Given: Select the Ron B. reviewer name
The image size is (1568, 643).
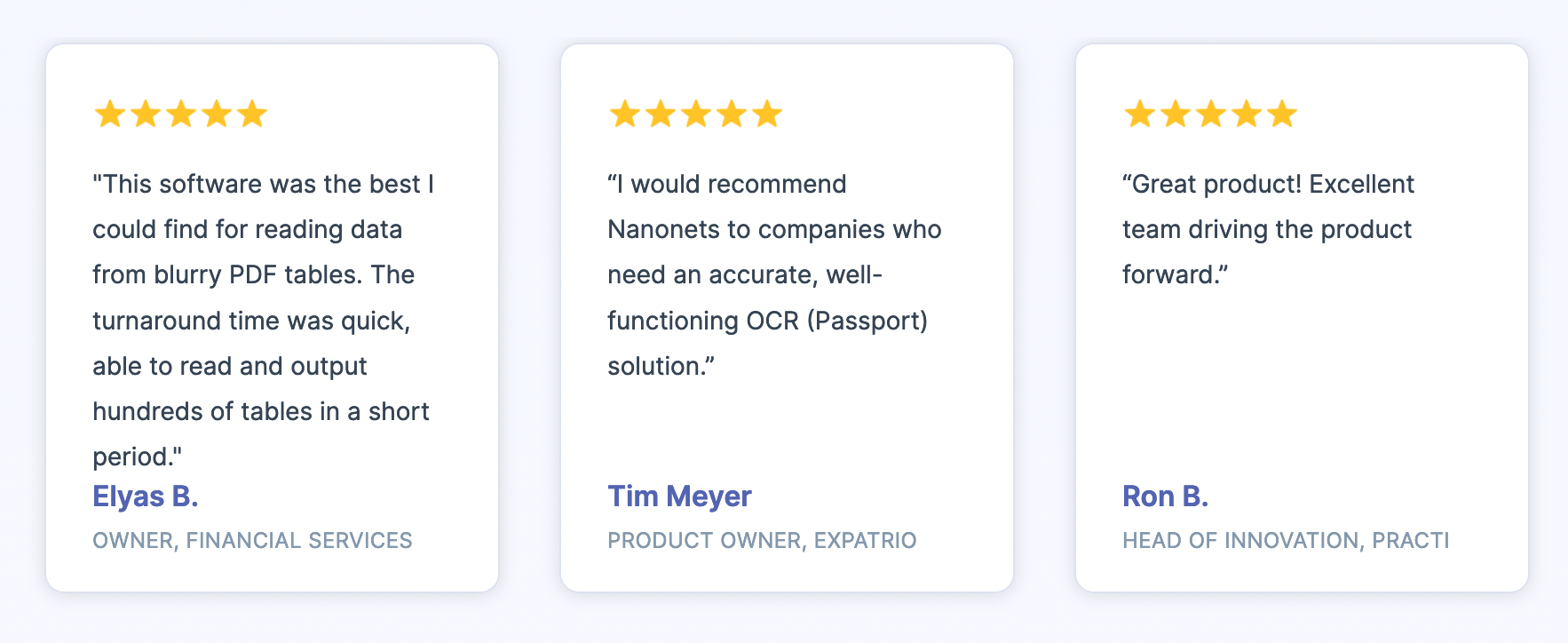Looking at the screenshot, I should point(1165,496).
